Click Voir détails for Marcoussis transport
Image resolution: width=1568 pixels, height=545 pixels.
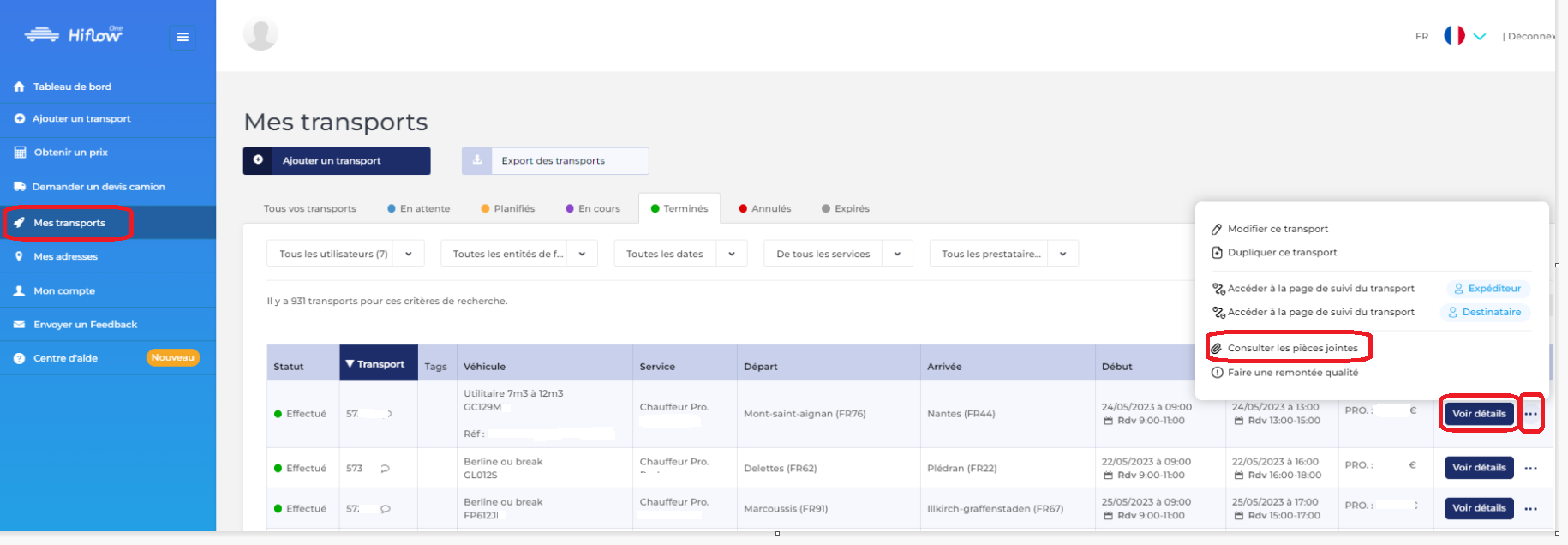tap(1479, 508)
